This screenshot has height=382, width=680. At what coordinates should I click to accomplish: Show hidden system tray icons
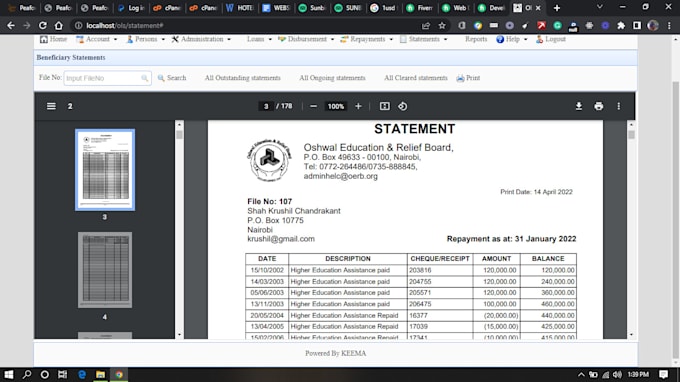[581, 375]
